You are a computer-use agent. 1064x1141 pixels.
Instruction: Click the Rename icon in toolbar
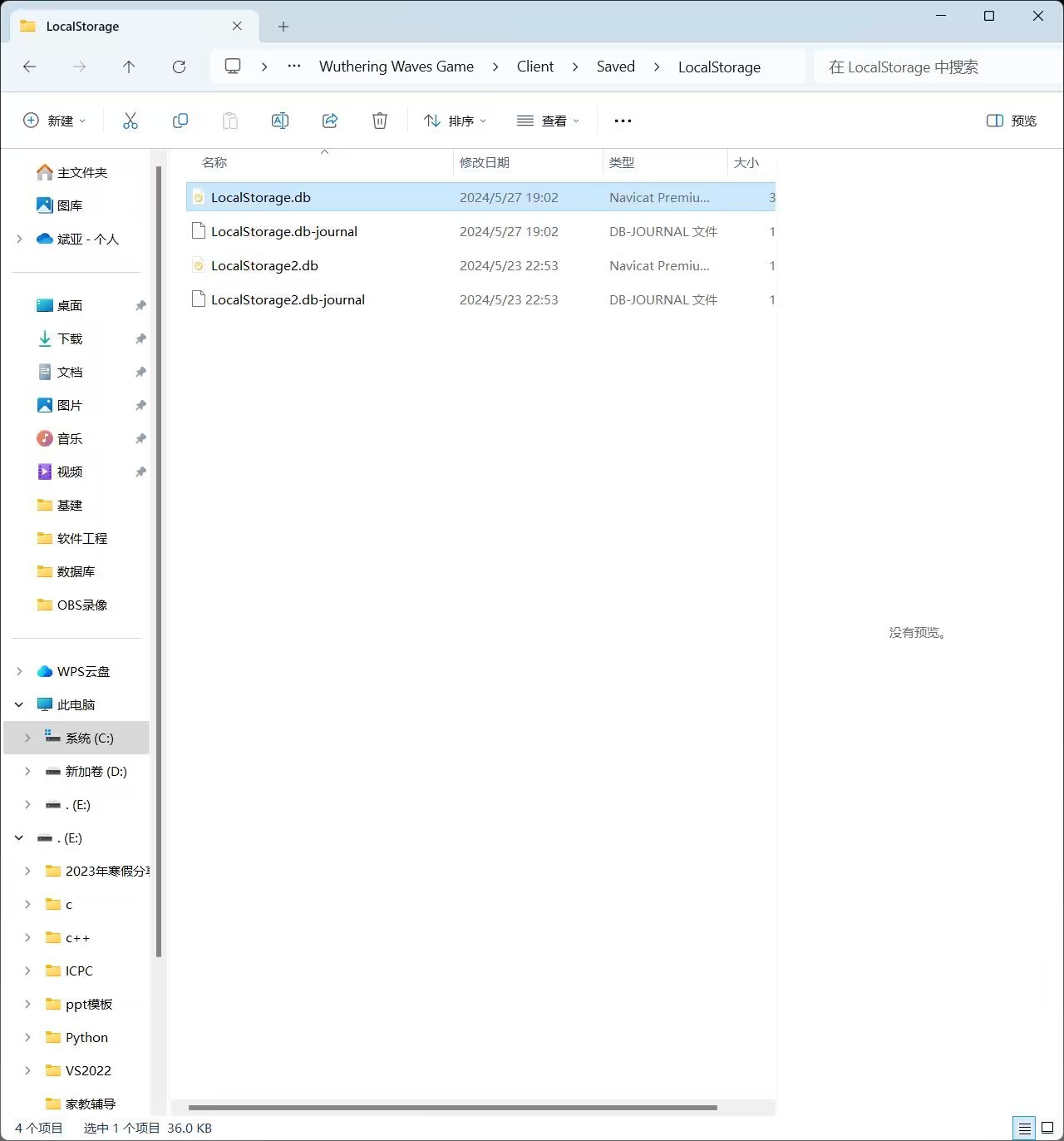280,121
